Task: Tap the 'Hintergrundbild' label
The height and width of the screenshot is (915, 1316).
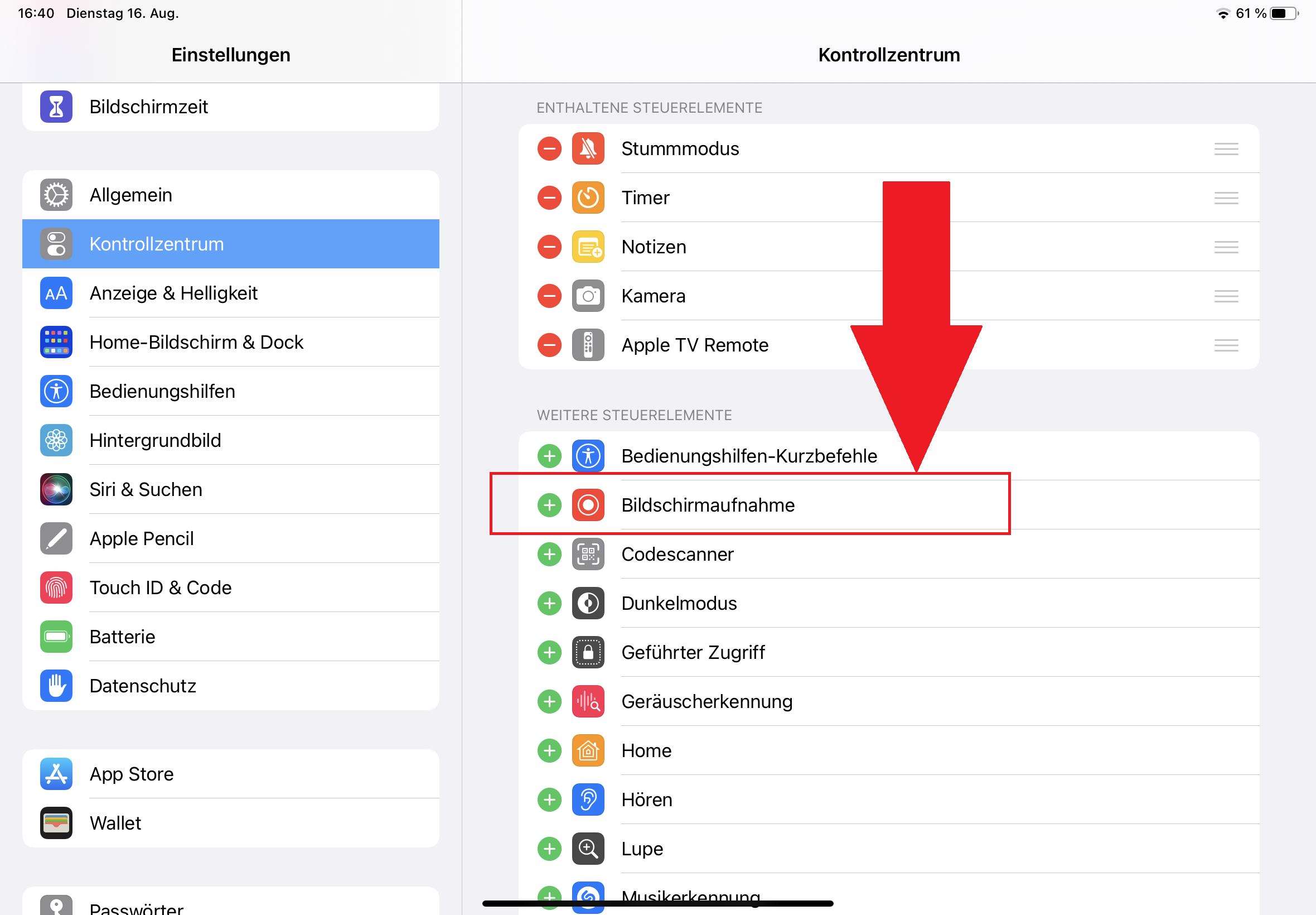Action: coord(155,440)
